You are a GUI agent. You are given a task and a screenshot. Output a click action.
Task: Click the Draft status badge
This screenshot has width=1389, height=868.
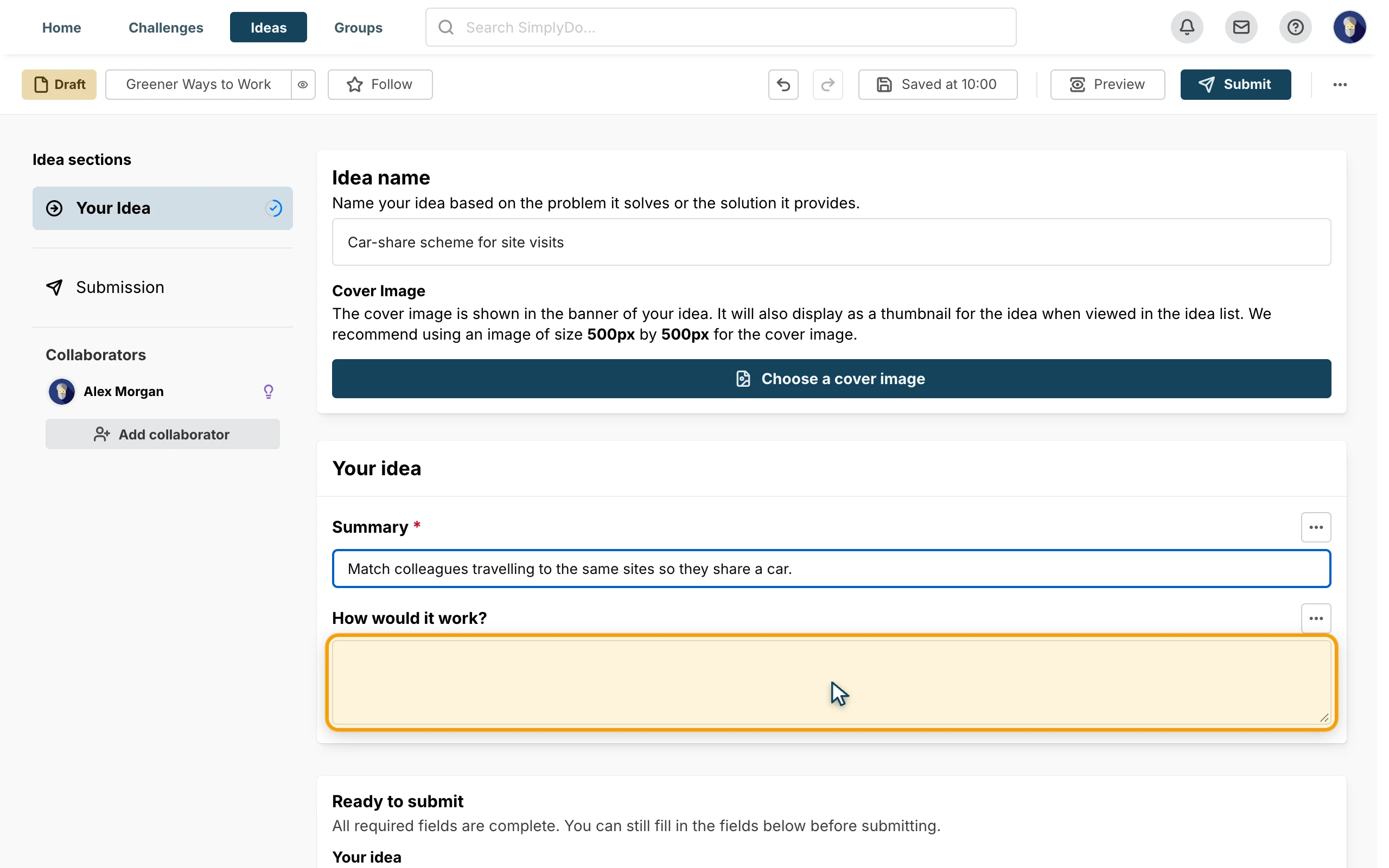click(x=59, y=85)
